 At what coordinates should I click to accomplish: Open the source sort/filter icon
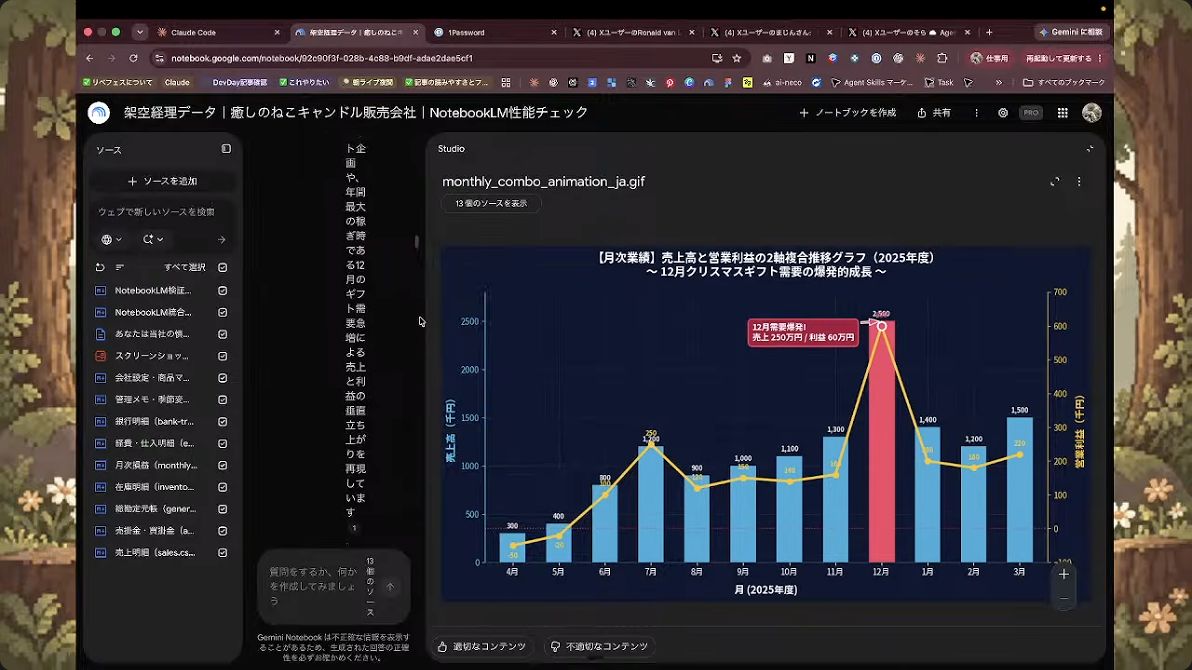119,268
